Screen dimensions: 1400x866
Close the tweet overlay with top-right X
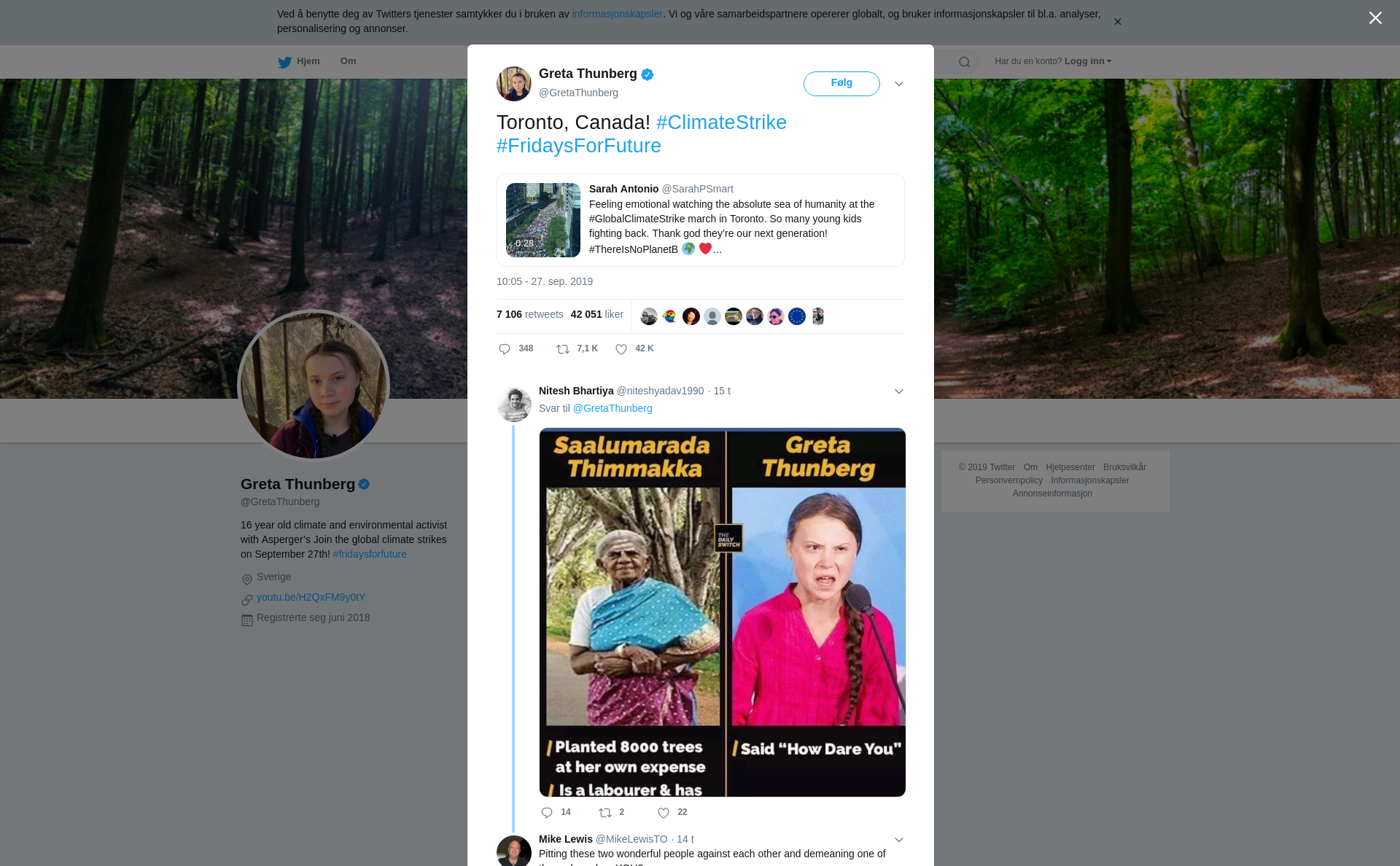coord(1375,18)
